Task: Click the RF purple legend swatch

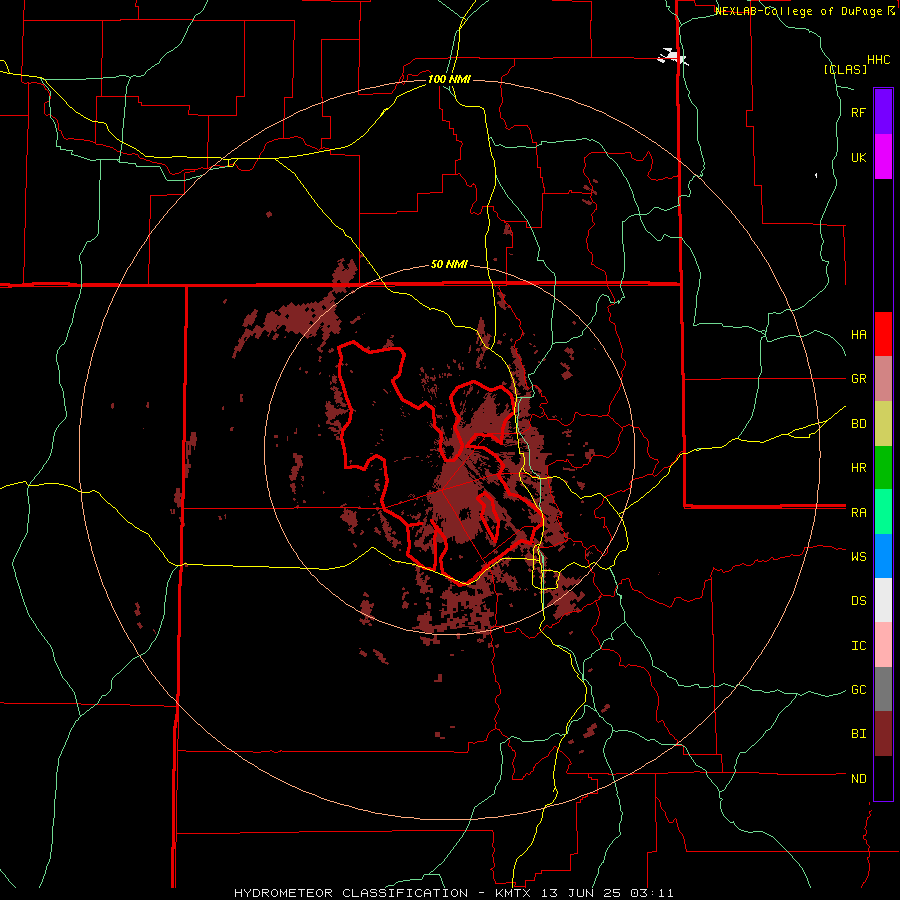Action: tap(883, 112)
